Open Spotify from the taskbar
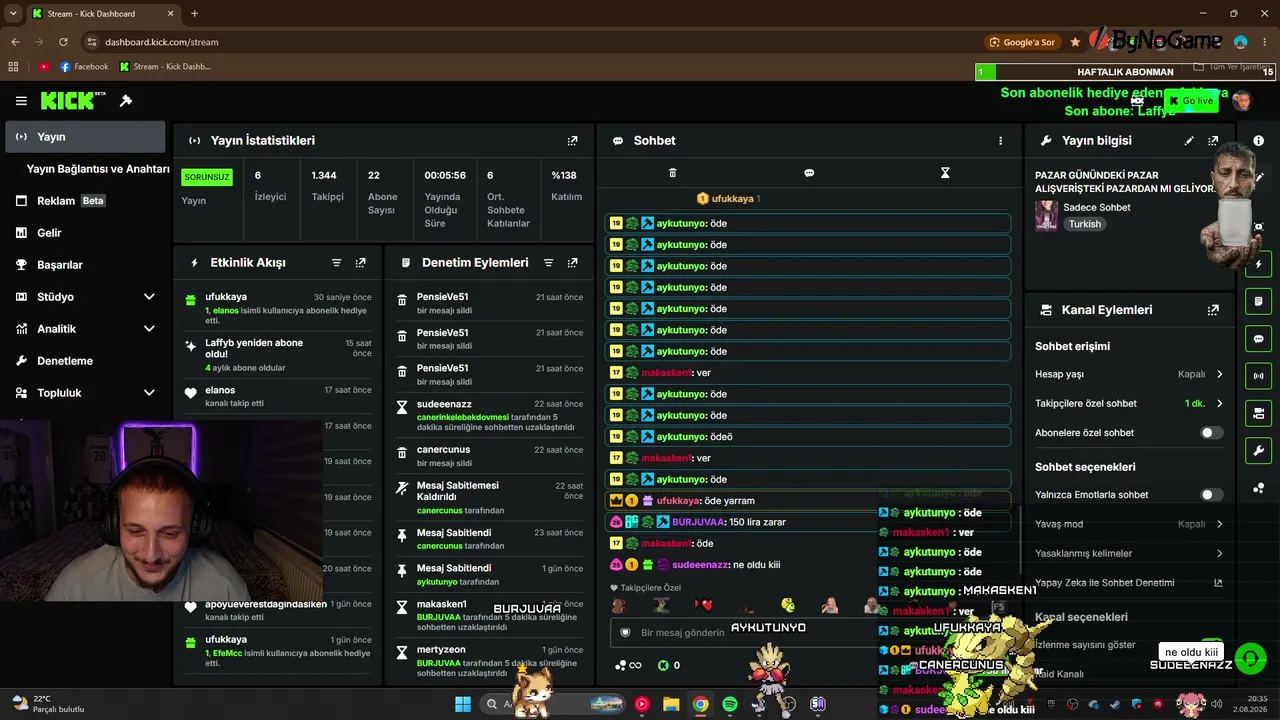 pyautogui.click(x=730, y=704)
